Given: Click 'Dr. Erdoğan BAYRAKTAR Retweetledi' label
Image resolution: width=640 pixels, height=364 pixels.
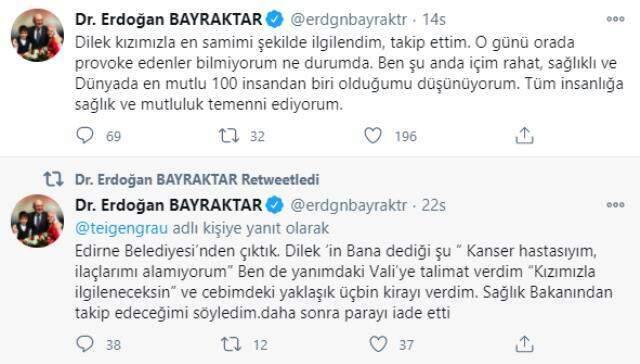Looking at the screenshot, I should click(197, 180).
